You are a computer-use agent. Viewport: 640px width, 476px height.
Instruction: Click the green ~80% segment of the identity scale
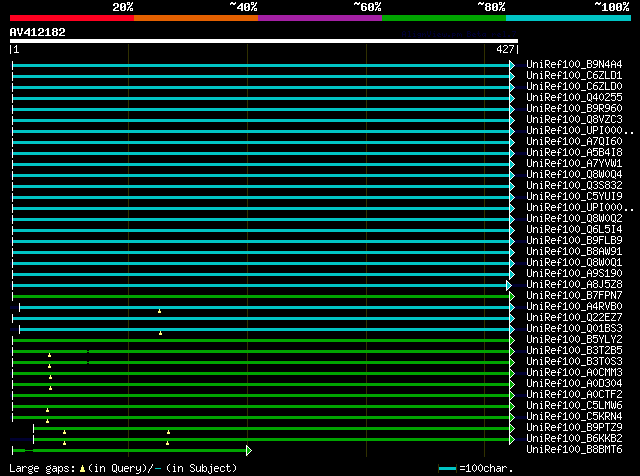444,18
